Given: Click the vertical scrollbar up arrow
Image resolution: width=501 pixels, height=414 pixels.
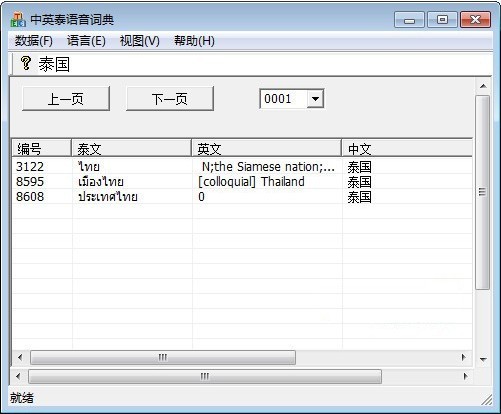Looking at the screenshot, I should pyautogui.click(x=483, y=86).
